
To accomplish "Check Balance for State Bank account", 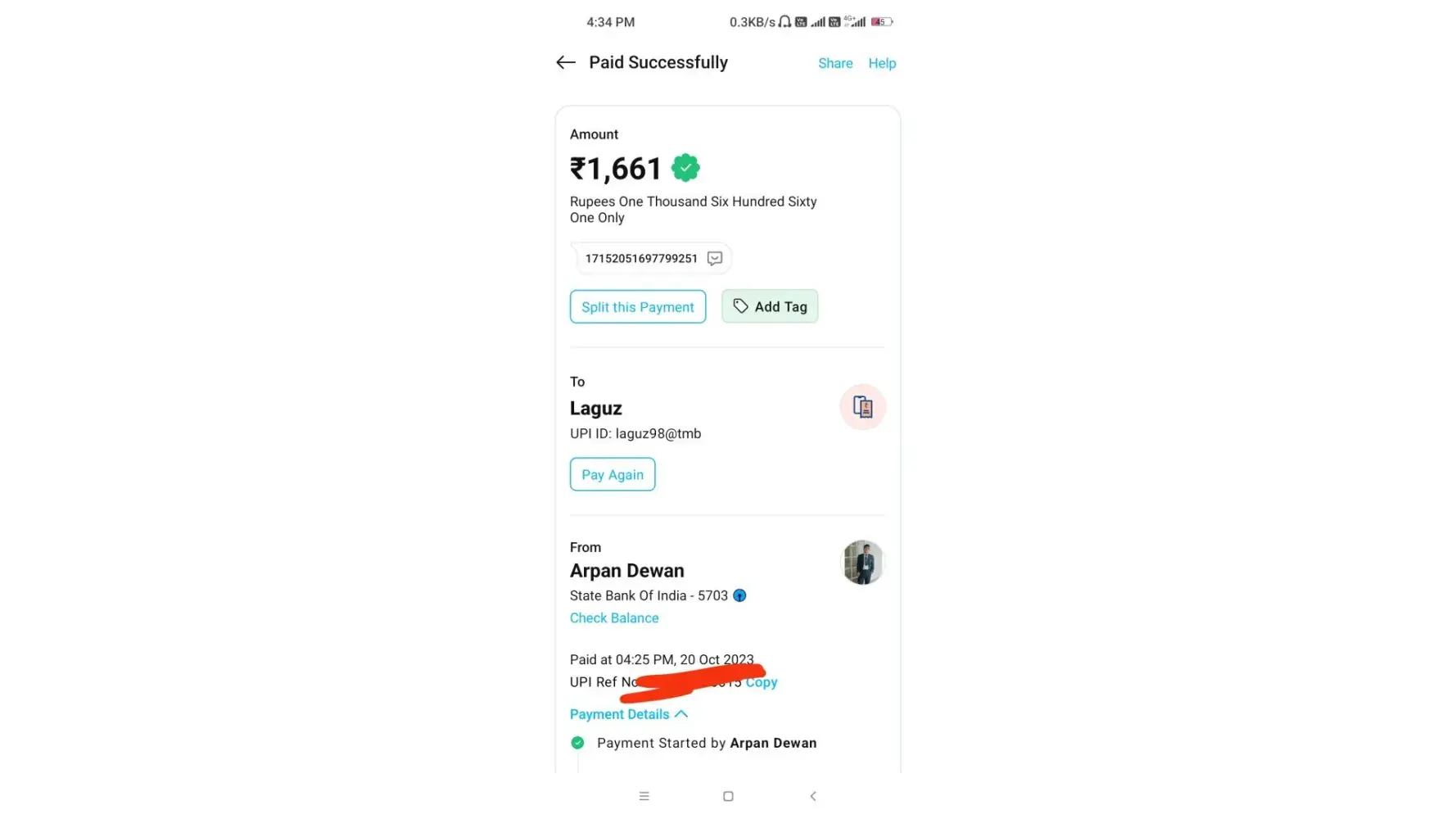I will pos(614,618).
